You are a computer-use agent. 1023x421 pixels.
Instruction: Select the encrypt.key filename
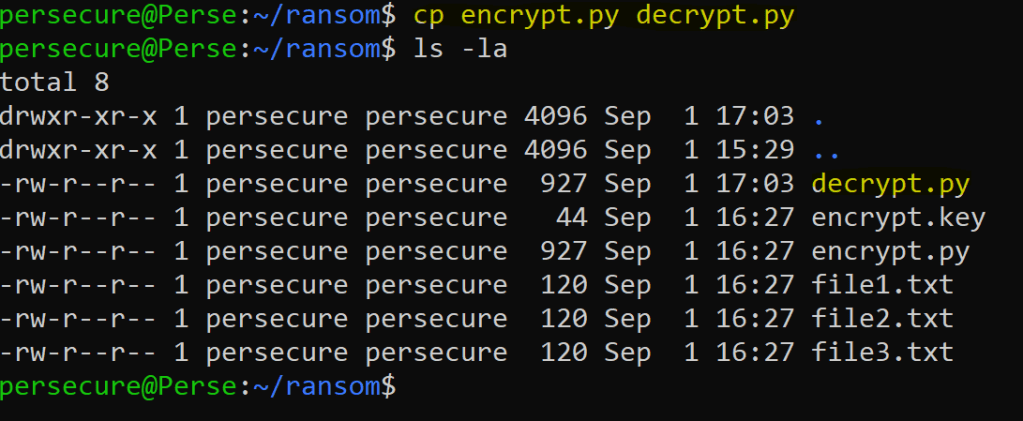(x=899, y=218)
